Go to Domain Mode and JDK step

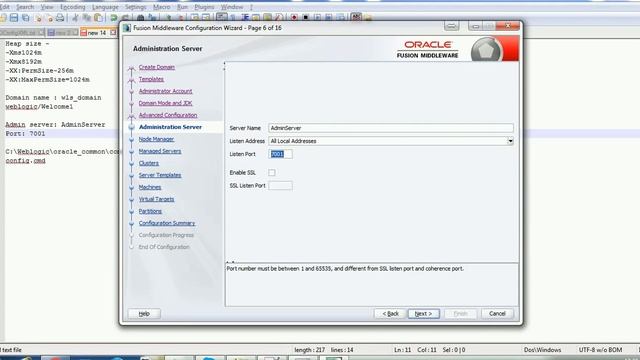165,103
